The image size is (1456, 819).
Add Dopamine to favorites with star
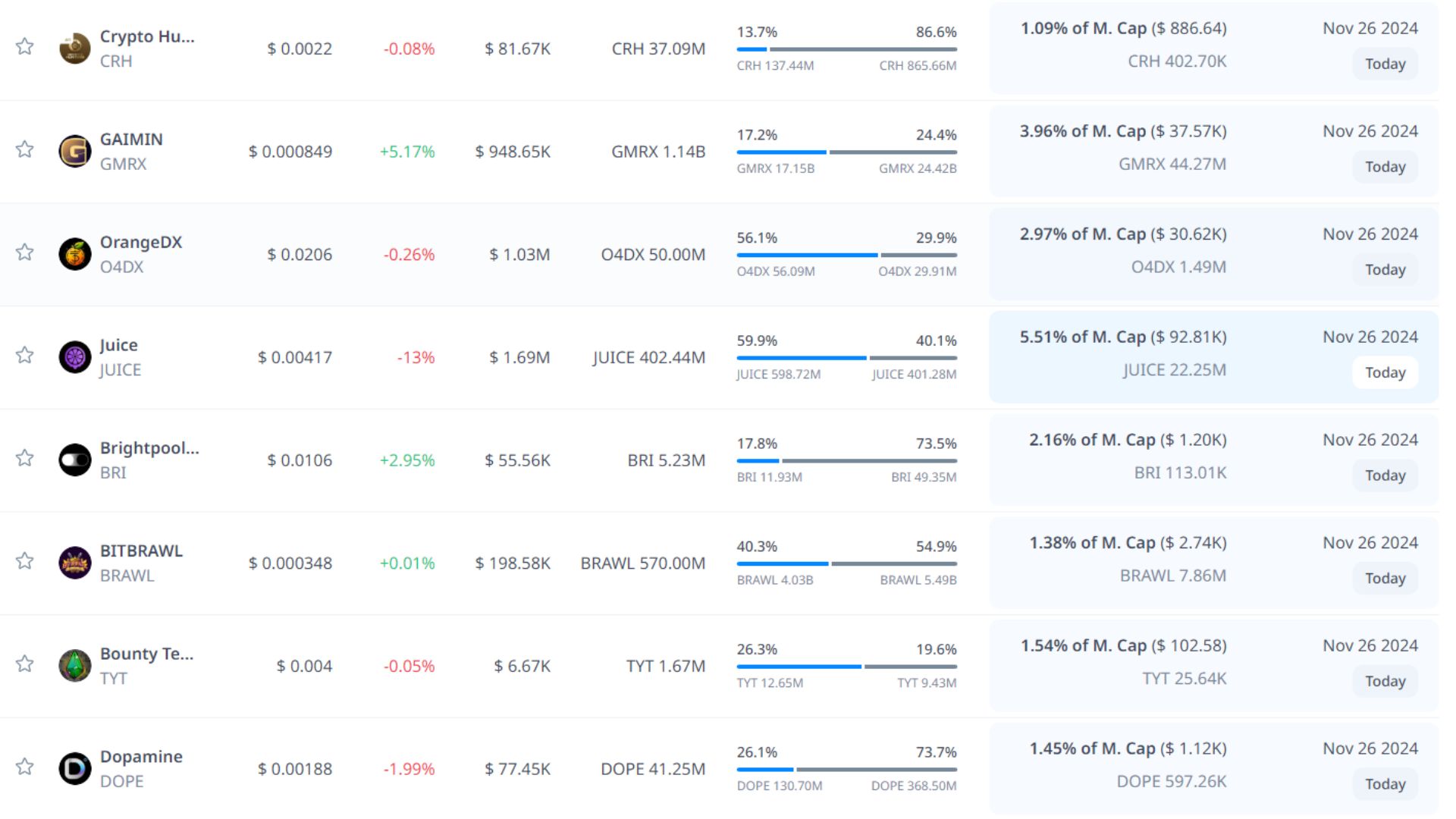[x=25, y=767]
